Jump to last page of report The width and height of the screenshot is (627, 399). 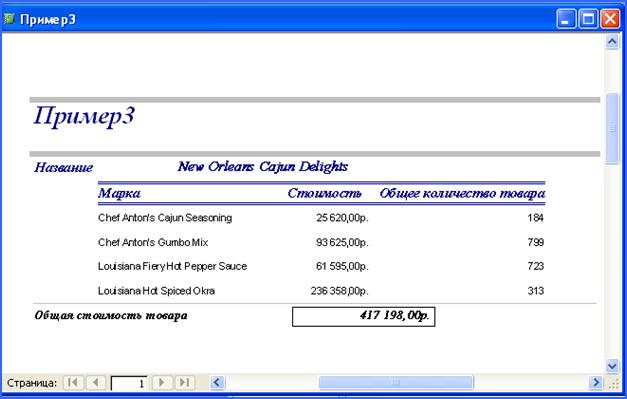[x=184, y=383]
